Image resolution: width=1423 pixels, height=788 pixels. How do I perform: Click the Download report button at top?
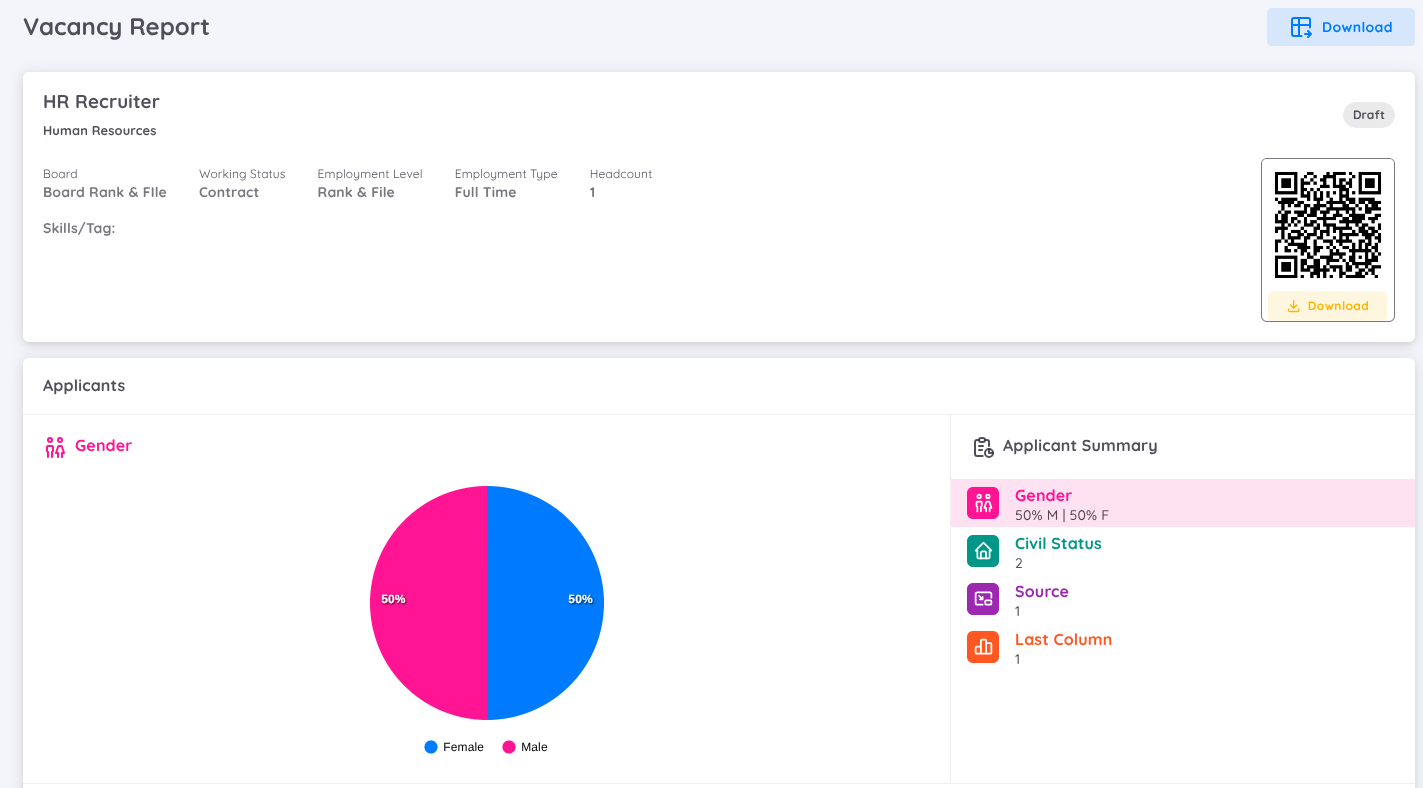[x=1342, y=27]
